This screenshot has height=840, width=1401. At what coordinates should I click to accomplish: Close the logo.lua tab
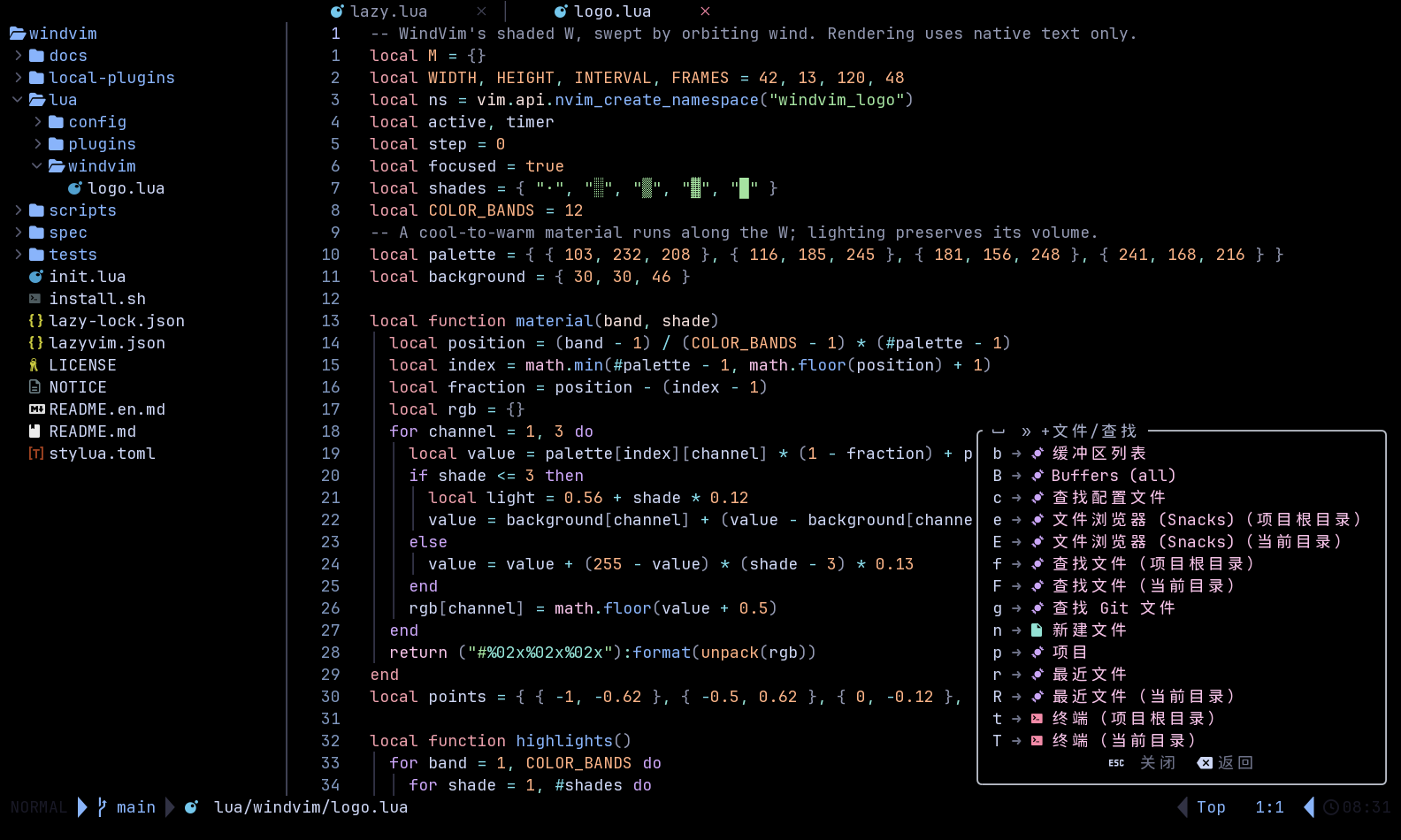tap(705, 11)
